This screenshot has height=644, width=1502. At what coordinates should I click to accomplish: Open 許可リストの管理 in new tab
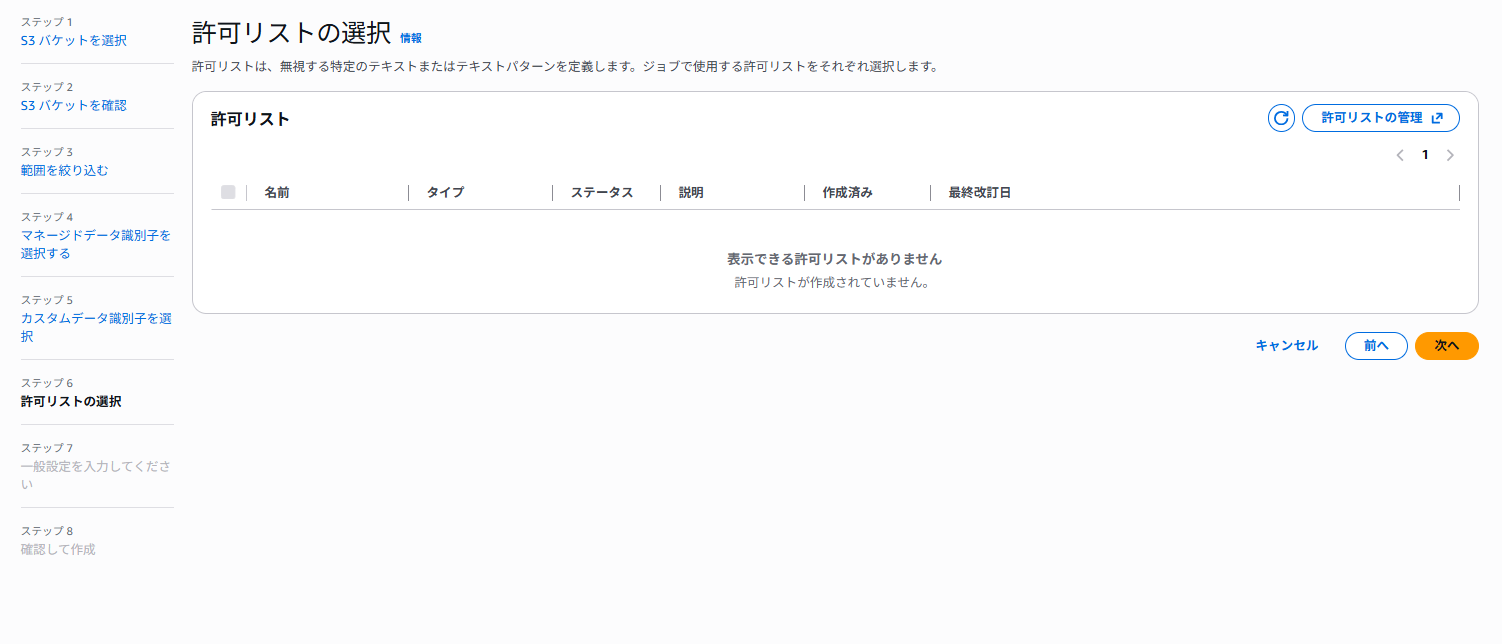pyautogui.click(x=1381, y=118)
